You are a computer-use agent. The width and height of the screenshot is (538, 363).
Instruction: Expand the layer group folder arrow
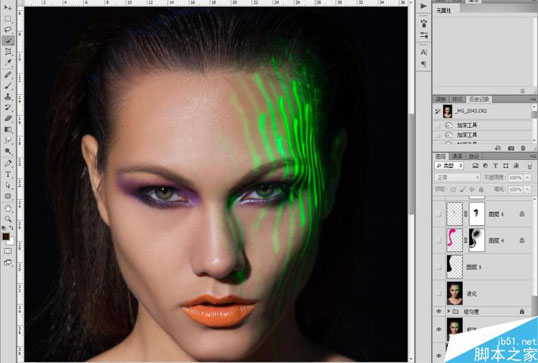click(448, 312)
